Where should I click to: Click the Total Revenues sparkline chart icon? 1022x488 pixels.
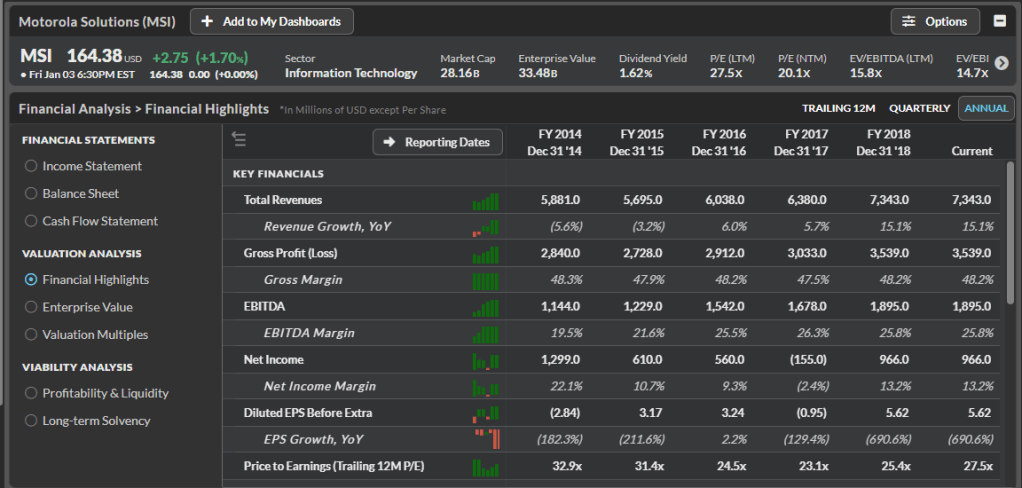tap(485, 201)
